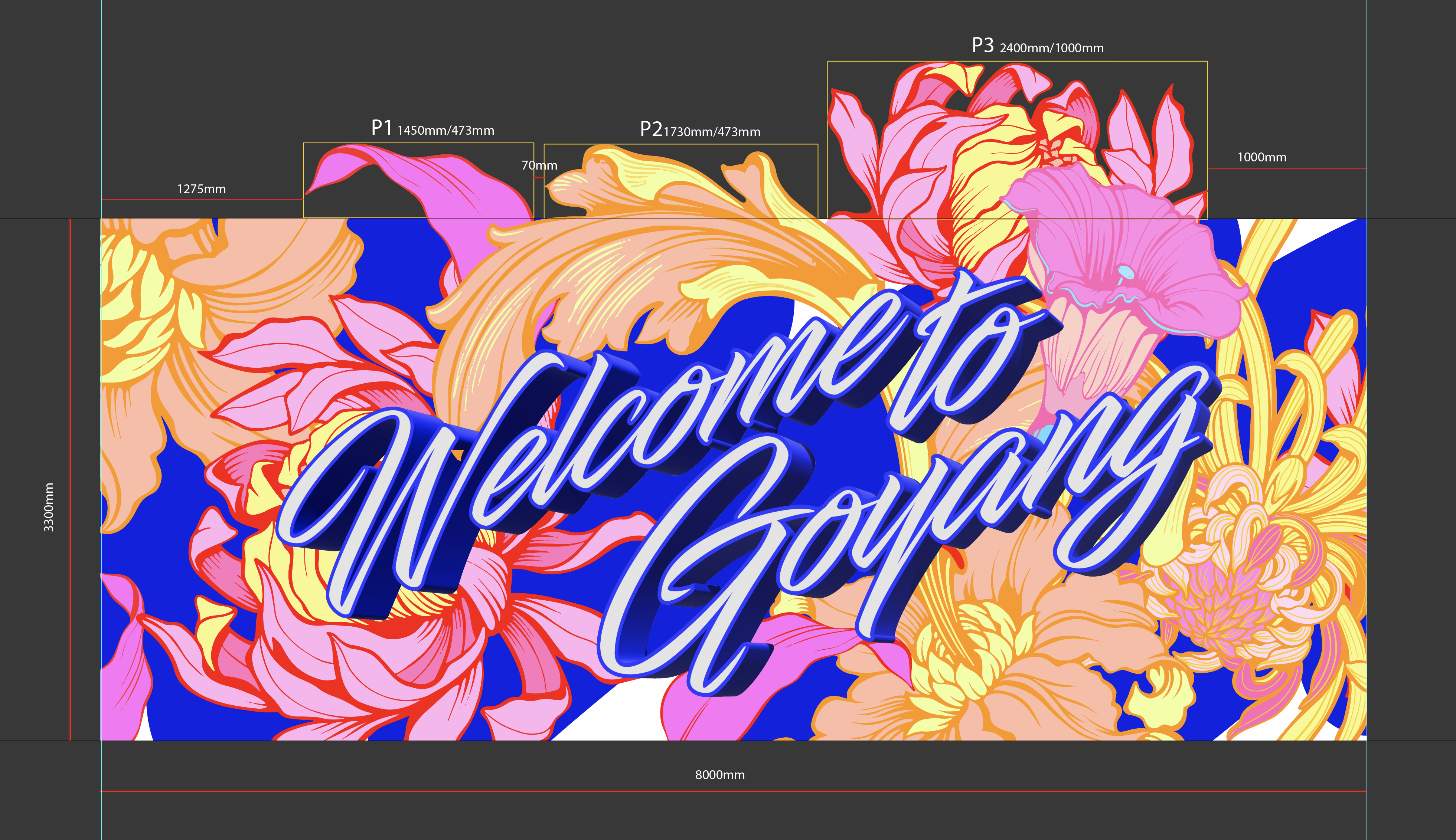Select the "P3 2400mm/1000mm" label
This screenshot has width=1456, height=840.
[1038, 46]
